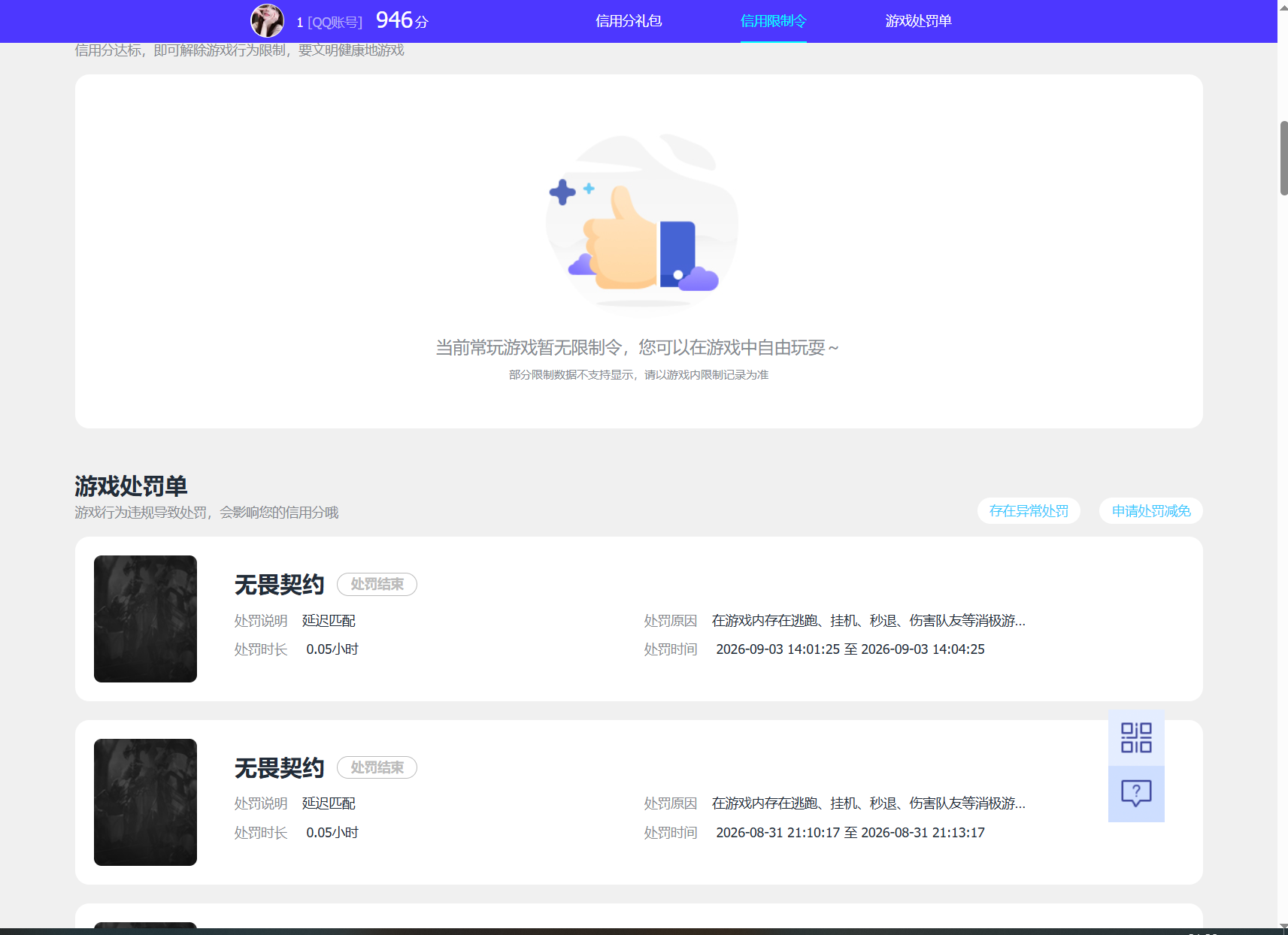Viewport: 1288px width, 935px height.
Task: Click time range 2026-09-03 14:01:25 至 14:04:25
Action: click(x=850, y=649)
